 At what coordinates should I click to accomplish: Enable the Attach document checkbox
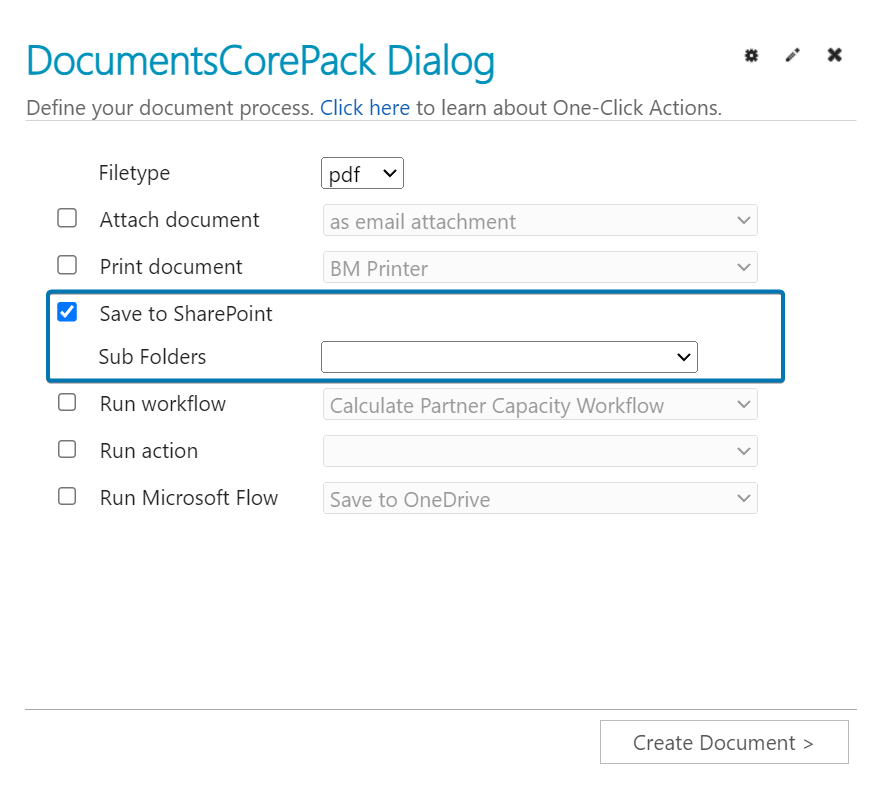click(67, 218)
